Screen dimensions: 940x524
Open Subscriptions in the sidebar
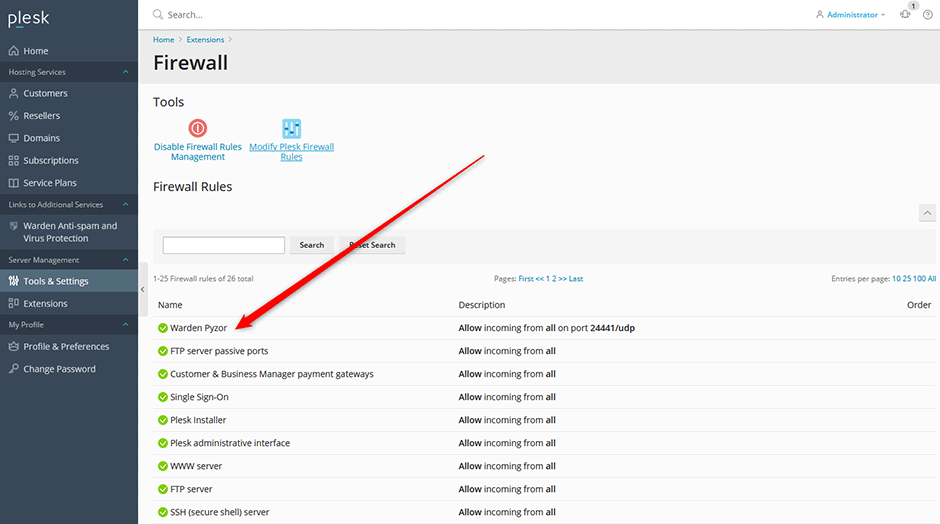click(50, 161)
